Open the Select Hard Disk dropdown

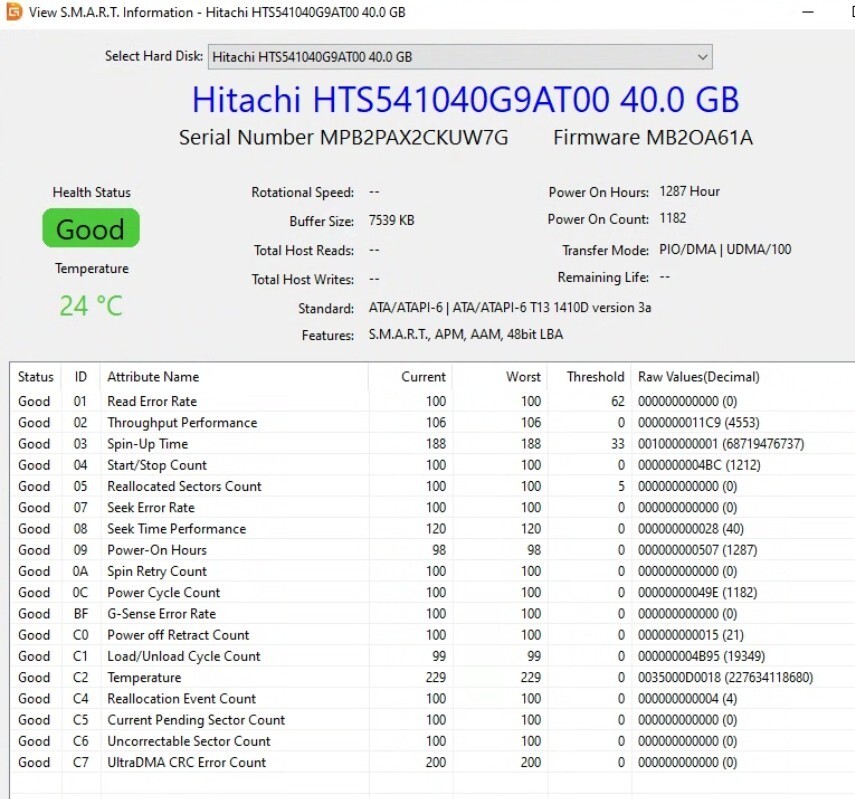[x=460, y=57]
